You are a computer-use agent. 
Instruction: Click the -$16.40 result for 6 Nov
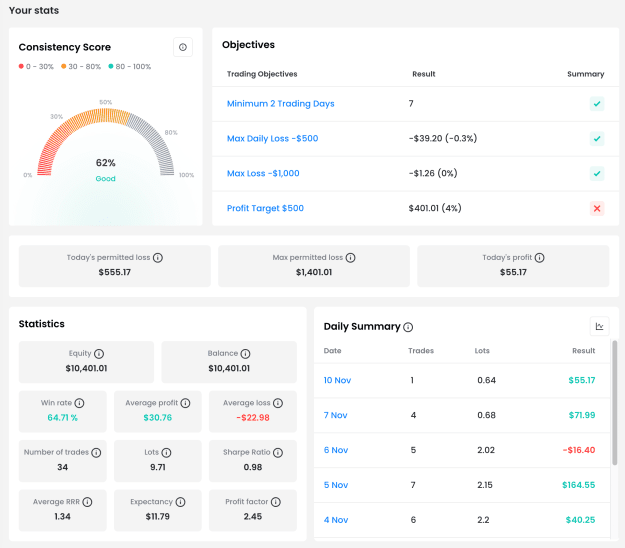pos(579,450)
